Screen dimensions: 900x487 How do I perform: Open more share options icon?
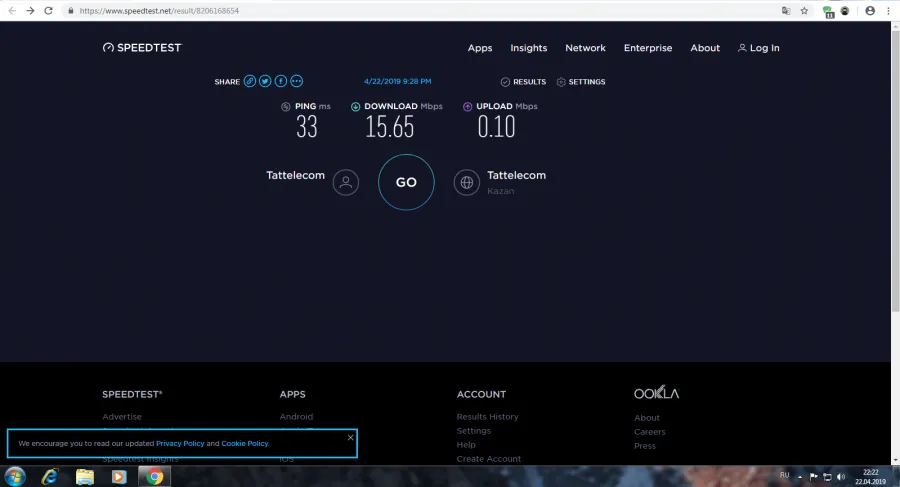pos(296,81)
